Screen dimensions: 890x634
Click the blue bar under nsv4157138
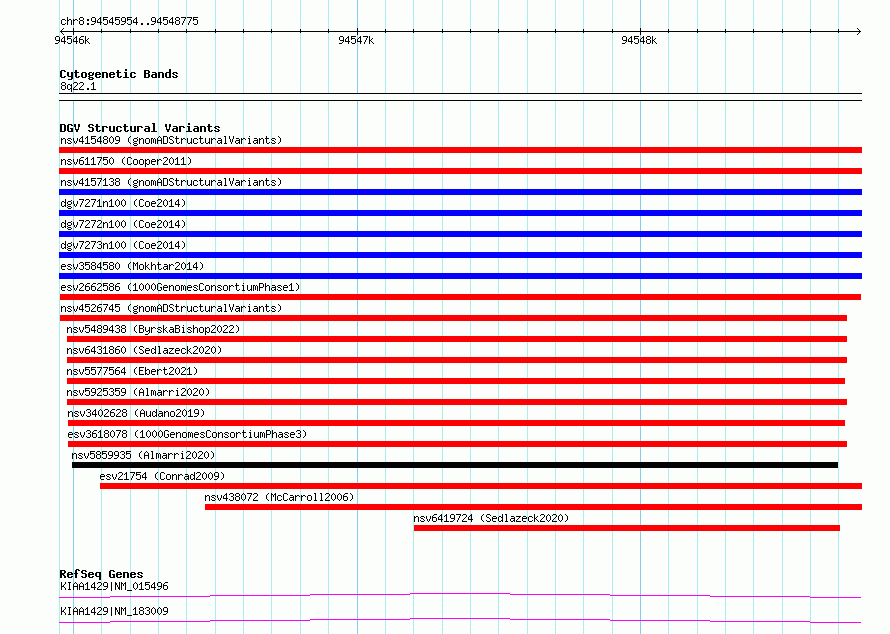[x=460, y=192]
